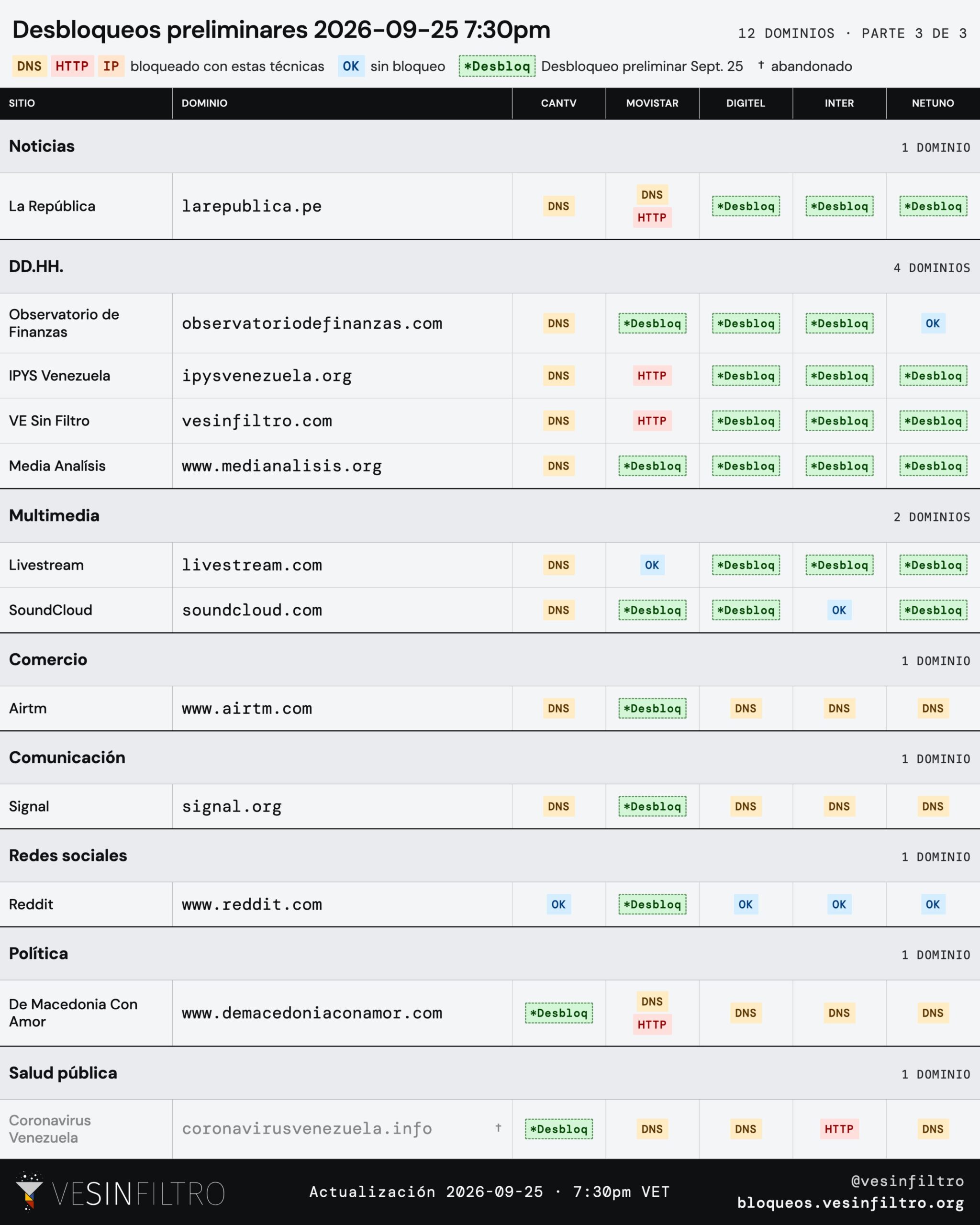Screen dimensions: 980x1225
Task: Click the DD.HH. category header row
Action: point(490,267)
